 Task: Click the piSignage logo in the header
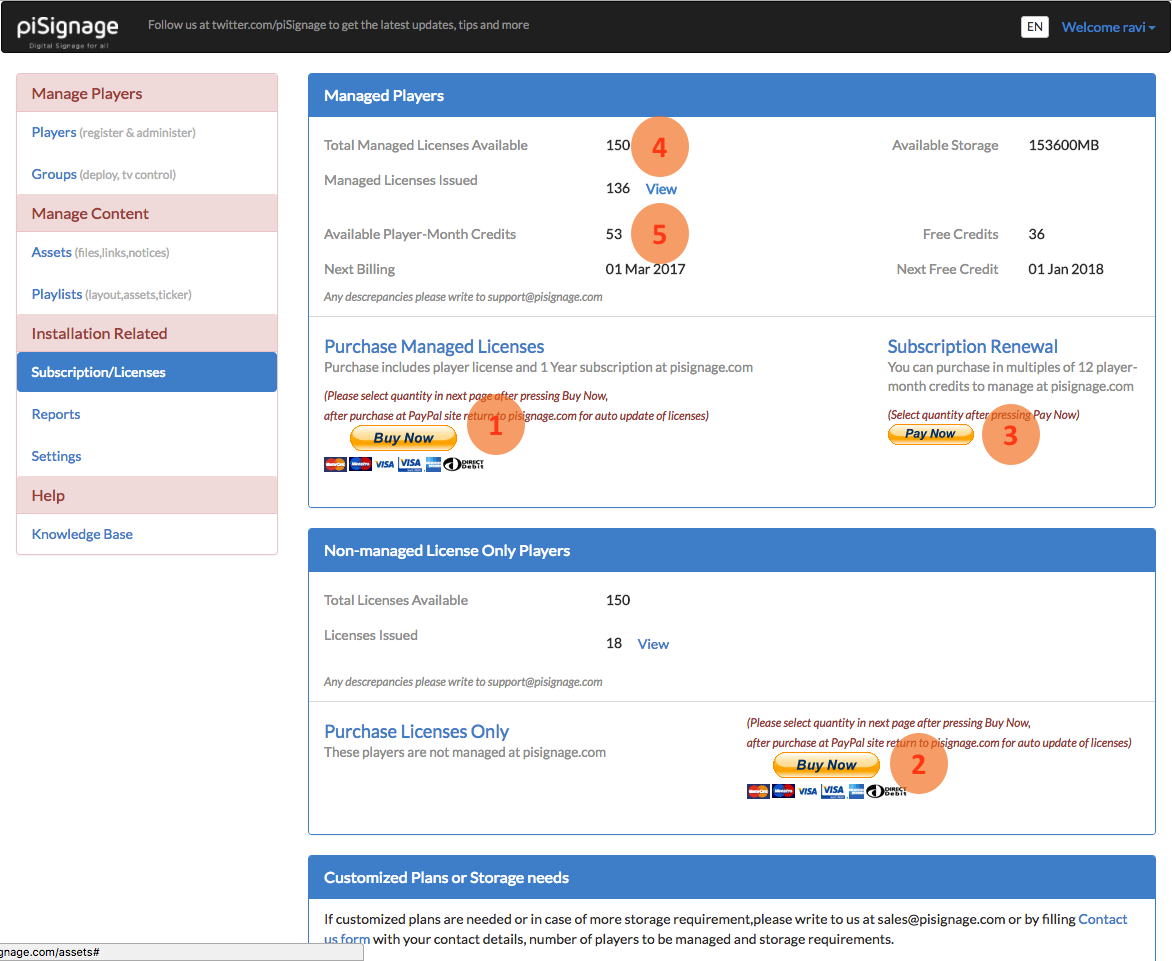coord(66,27)
